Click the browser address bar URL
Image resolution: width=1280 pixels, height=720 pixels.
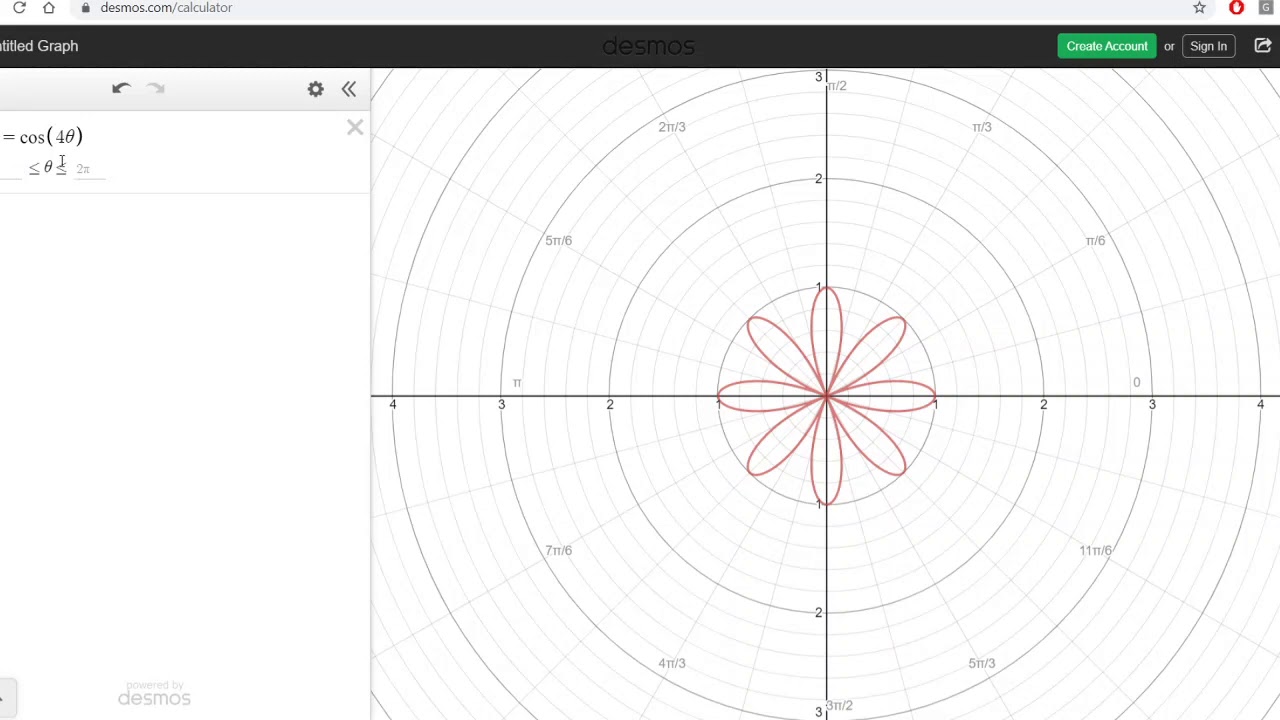pyautogui.click(x=166, y=8)
